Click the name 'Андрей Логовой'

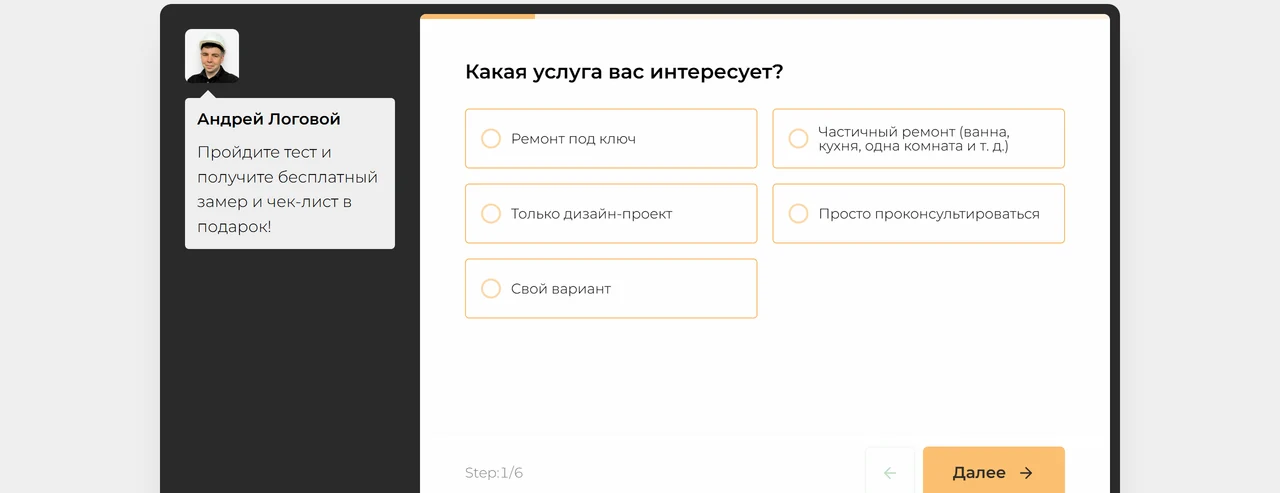pyautogui.click(x=269, y=119)
